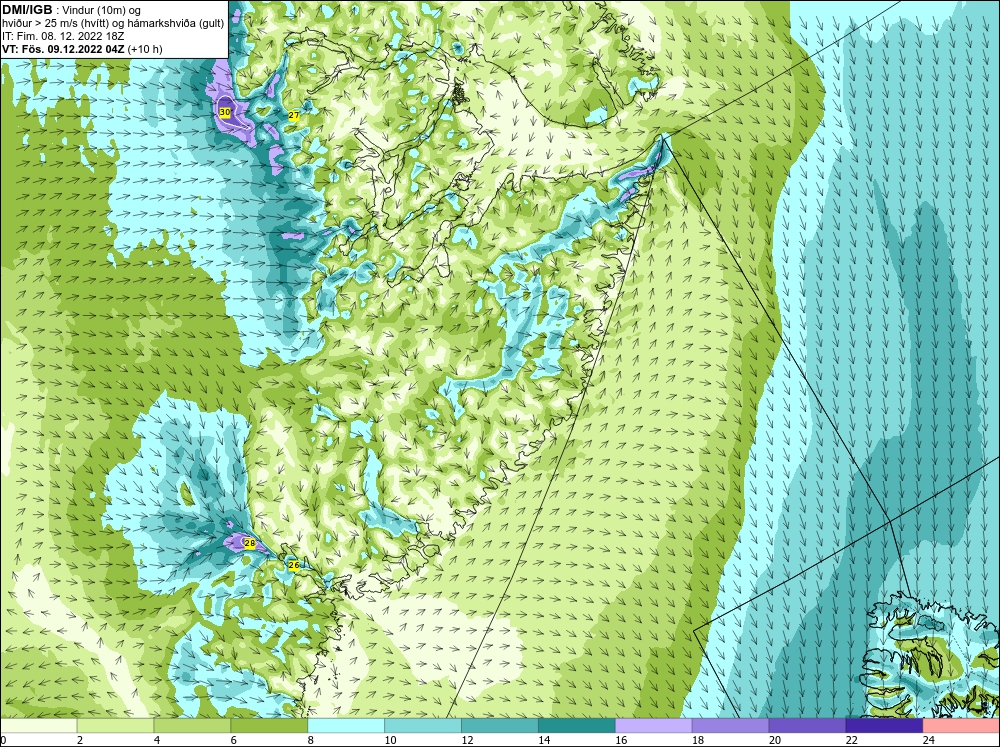Click the scale label 20 on color bar
The width and height of the screenshot is (1000, 747).
coord(775,740)
